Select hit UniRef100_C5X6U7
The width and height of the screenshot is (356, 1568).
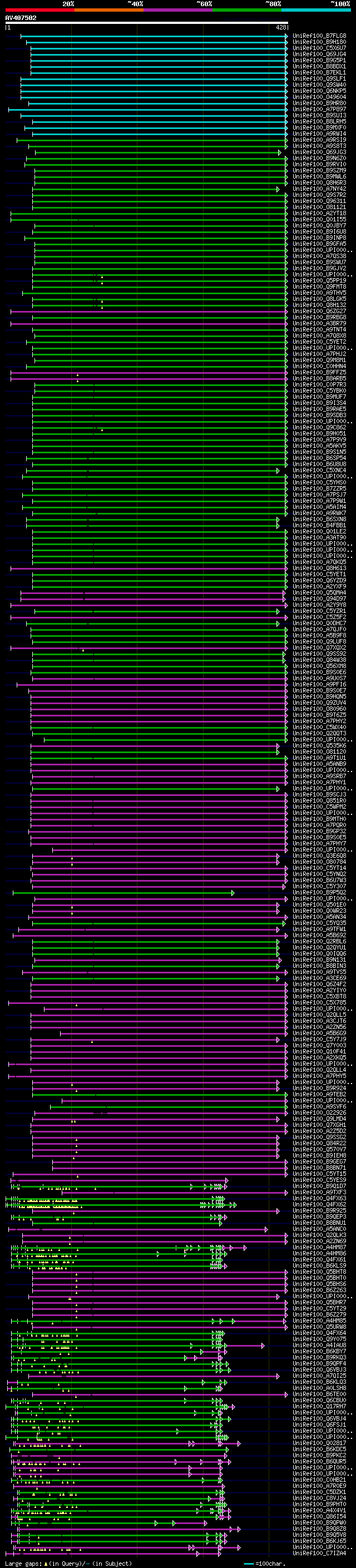click(319, 48)
